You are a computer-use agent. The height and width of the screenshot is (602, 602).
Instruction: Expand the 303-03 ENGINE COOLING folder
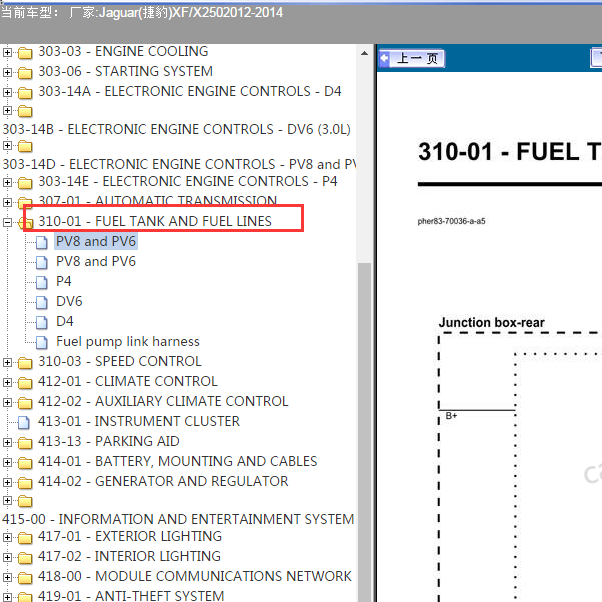tap(7, 52)
